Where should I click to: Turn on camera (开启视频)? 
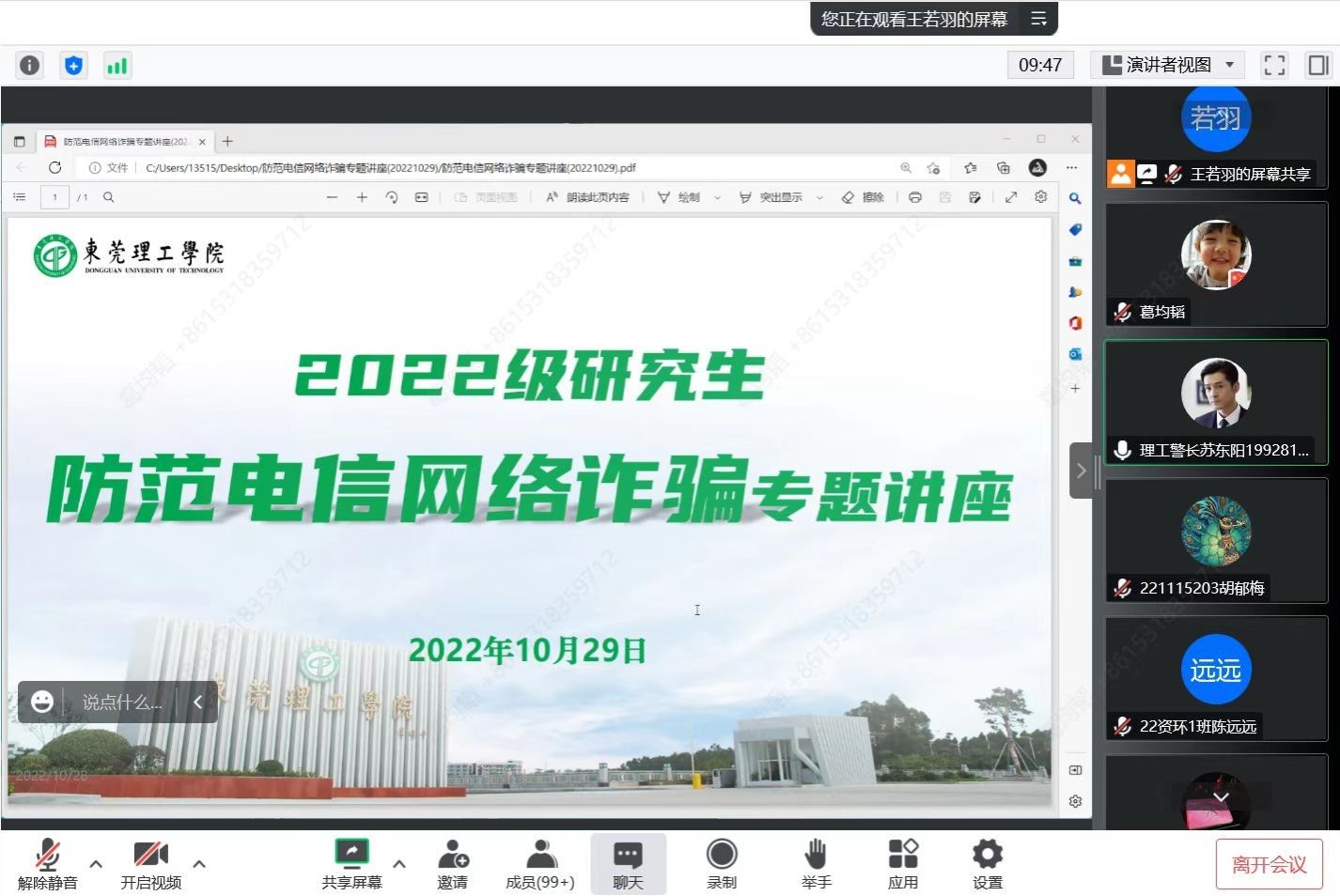(150, 863)
